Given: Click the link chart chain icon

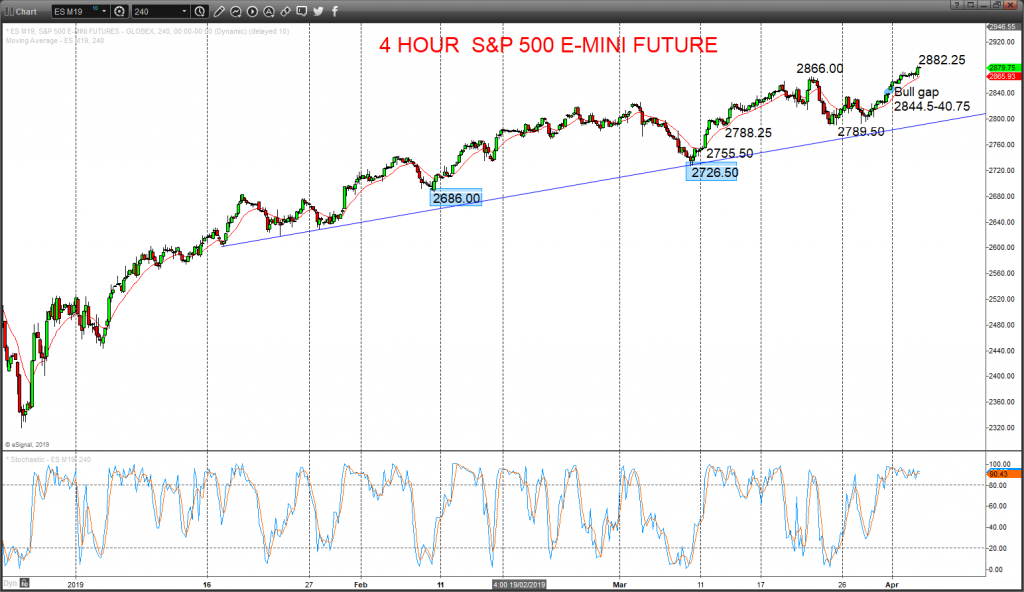Looking at the screenshot, I should 285,11.
